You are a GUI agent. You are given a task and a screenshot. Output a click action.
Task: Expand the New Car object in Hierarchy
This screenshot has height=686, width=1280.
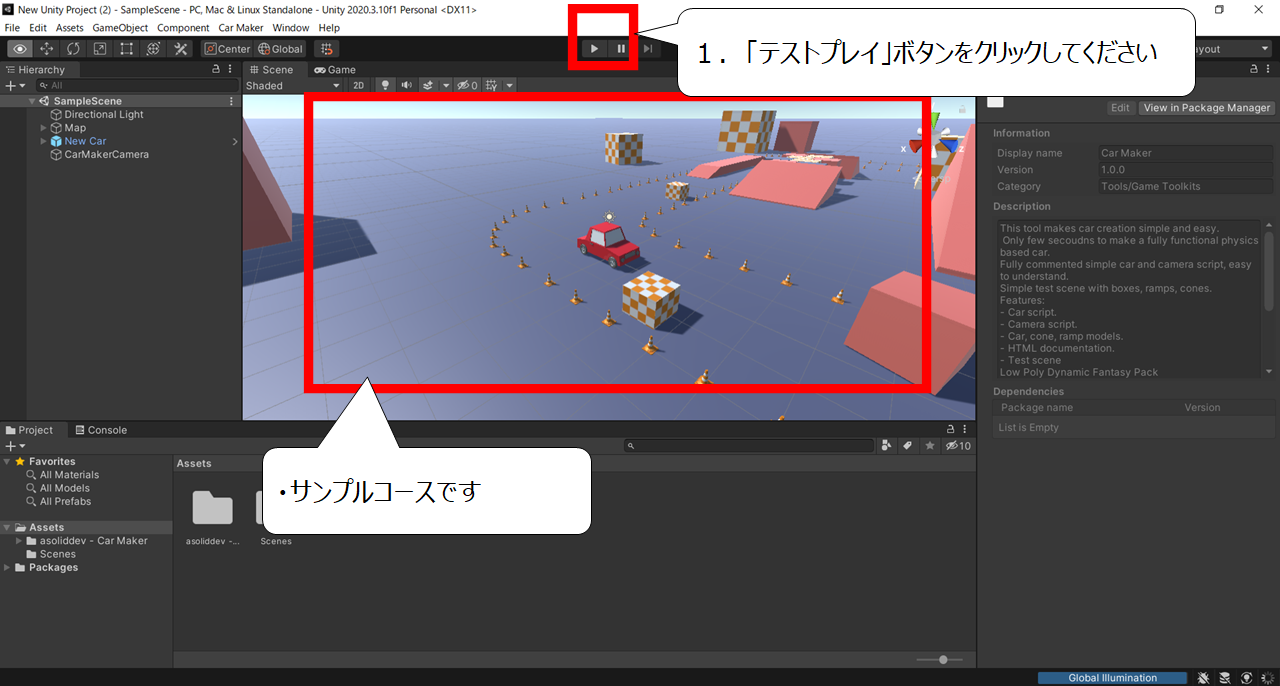(43, 141)
